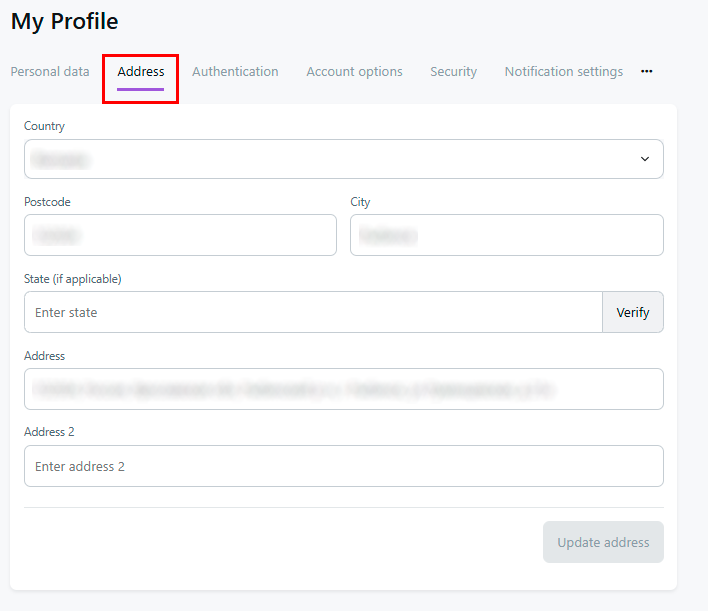View the Notification settings tab
This screenshot has height=611, width=708.
click(x=563, y=72)
